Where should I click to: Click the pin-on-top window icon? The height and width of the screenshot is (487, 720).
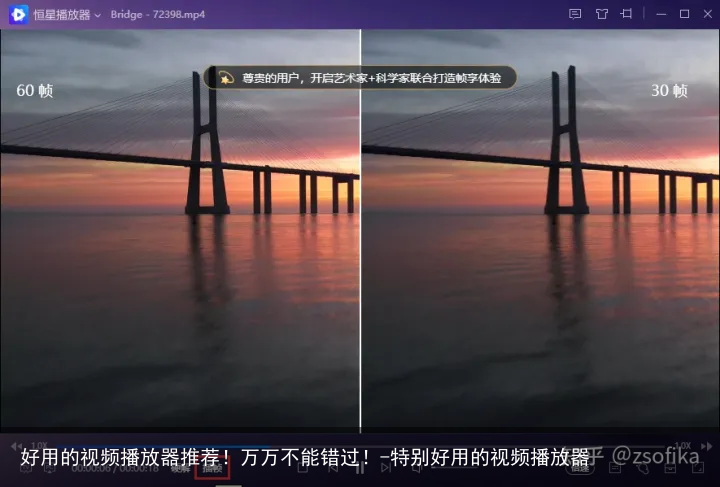627,14
